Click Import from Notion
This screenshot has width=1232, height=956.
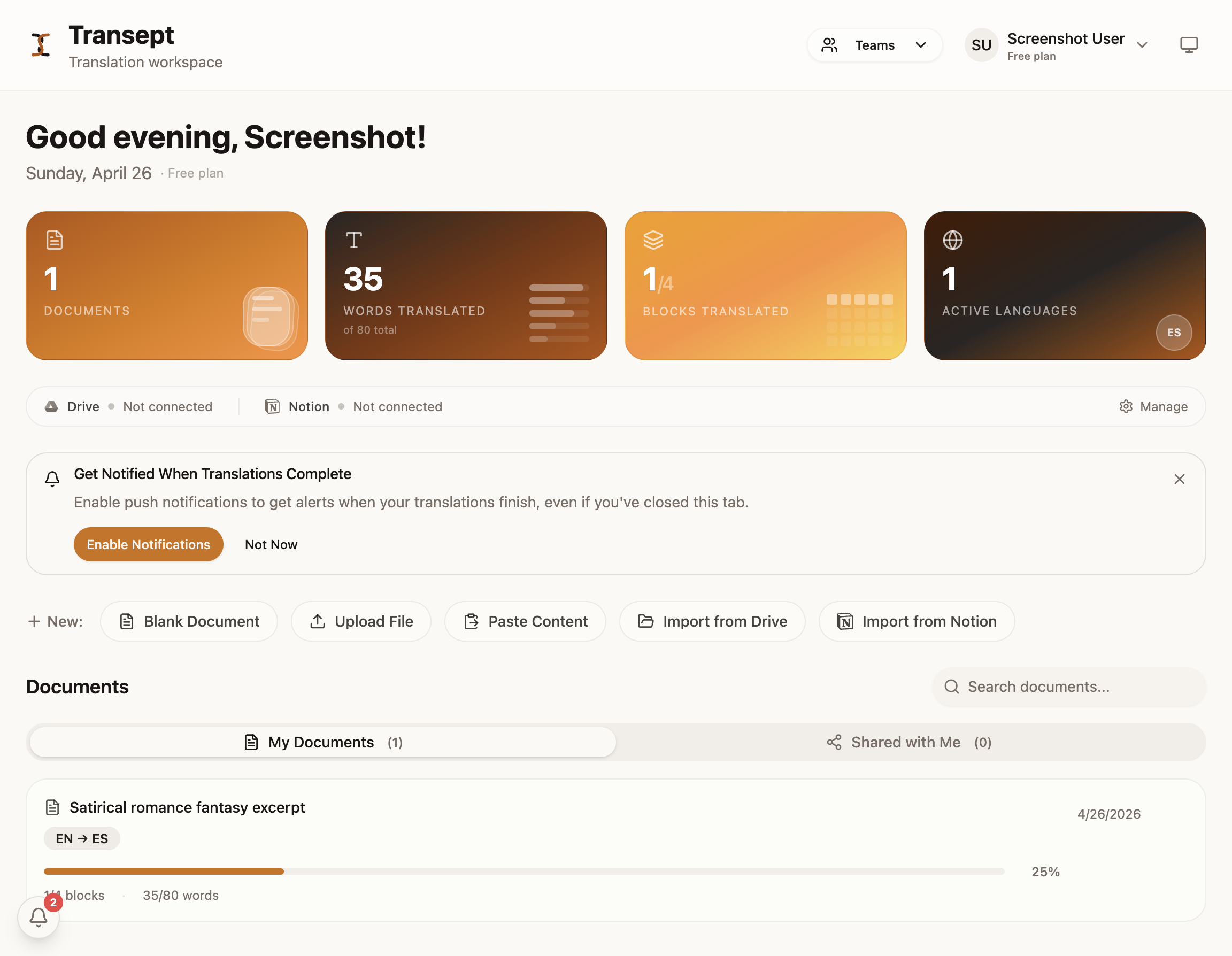coord(915,621)
